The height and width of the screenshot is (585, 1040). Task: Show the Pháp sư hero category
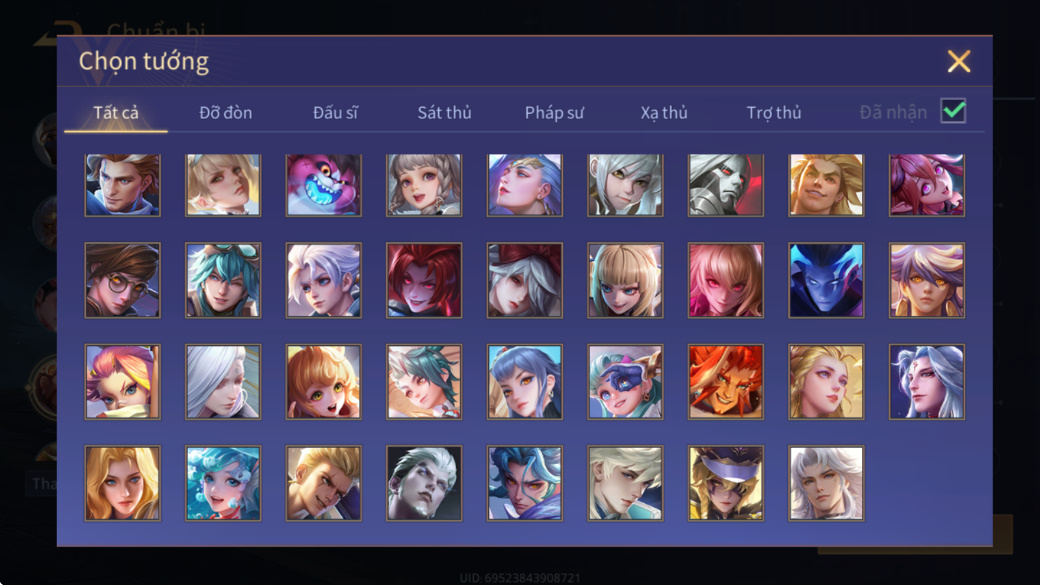pos(554,113)
